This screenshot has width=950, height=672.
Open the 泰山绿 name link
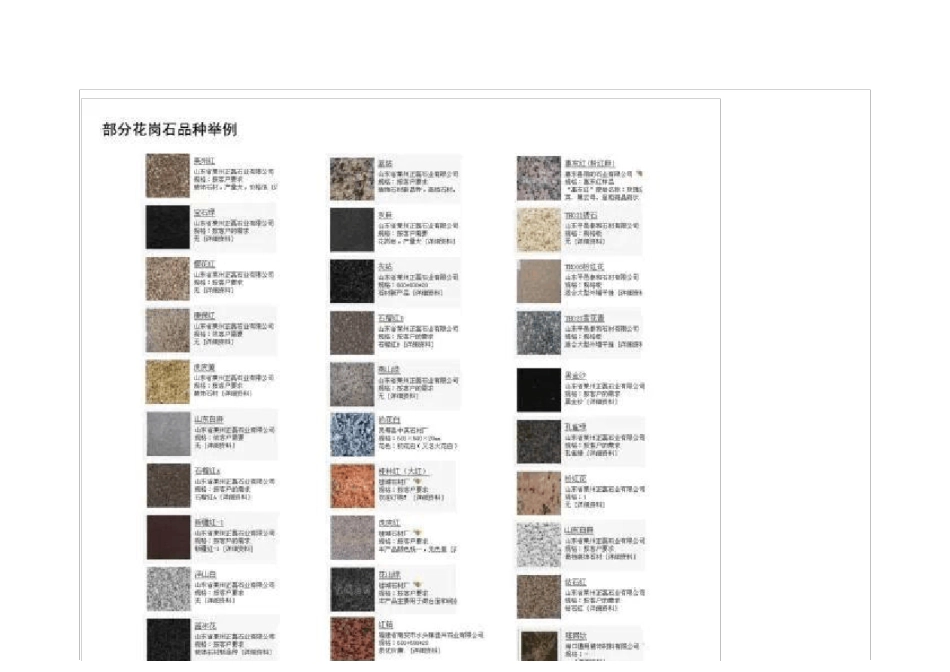(x=389, y=369)
